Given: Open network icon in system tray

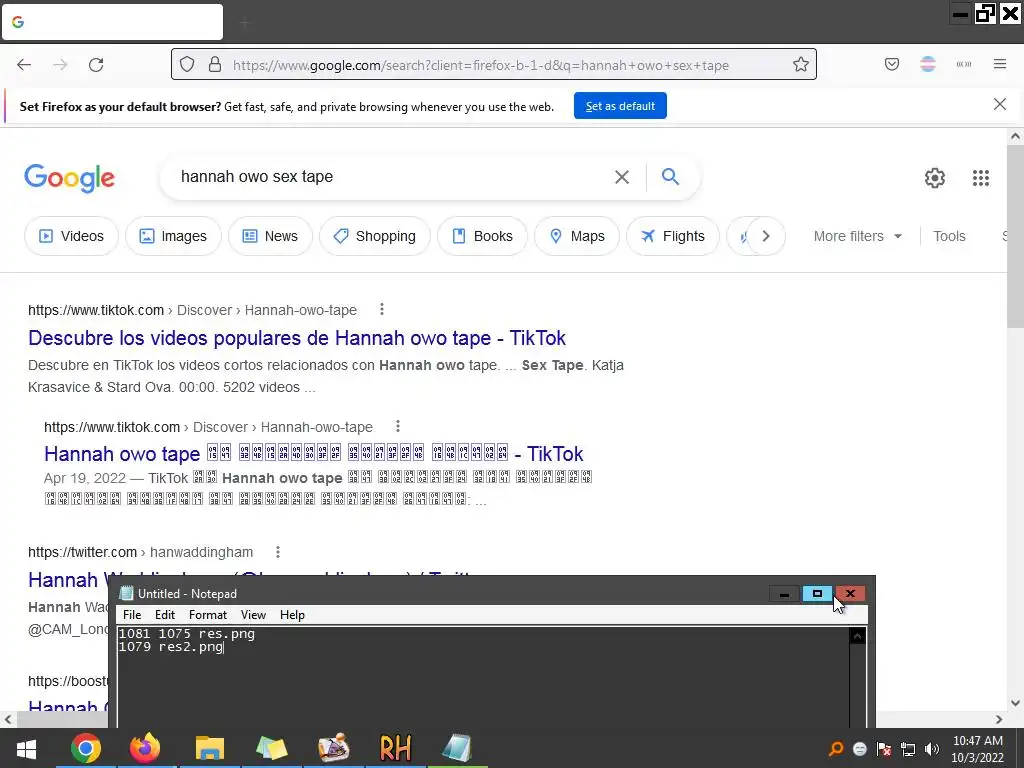Looking at the screenshot, I should coord(908,749).
